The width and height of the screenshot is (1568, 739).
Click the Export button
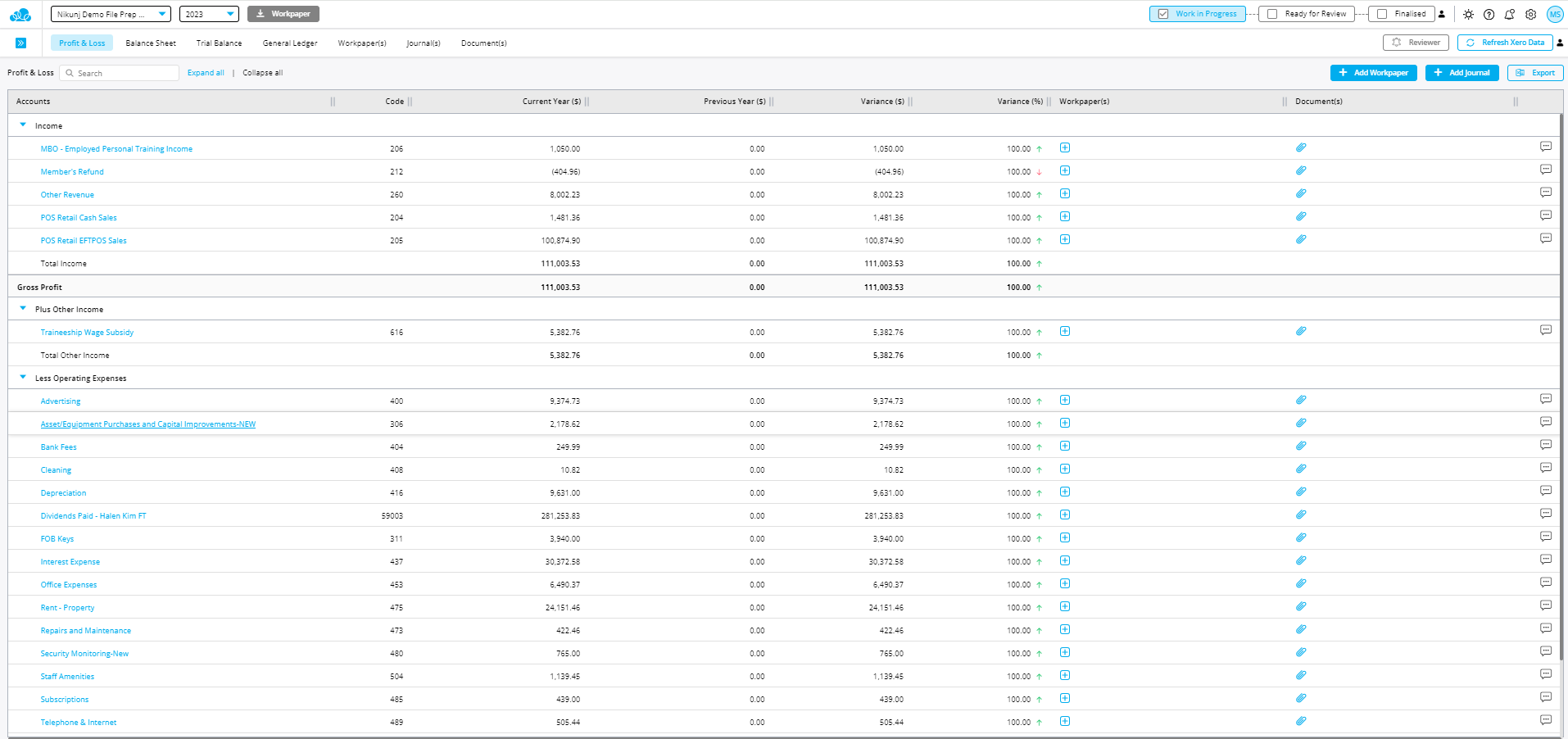pos(1535,73)
